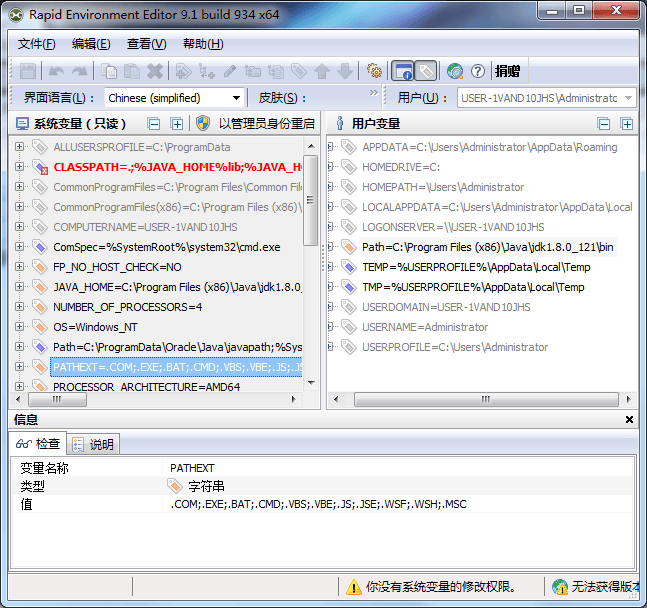
Task: Click the Undo arrow icon
Action: (x=57, y=71)
